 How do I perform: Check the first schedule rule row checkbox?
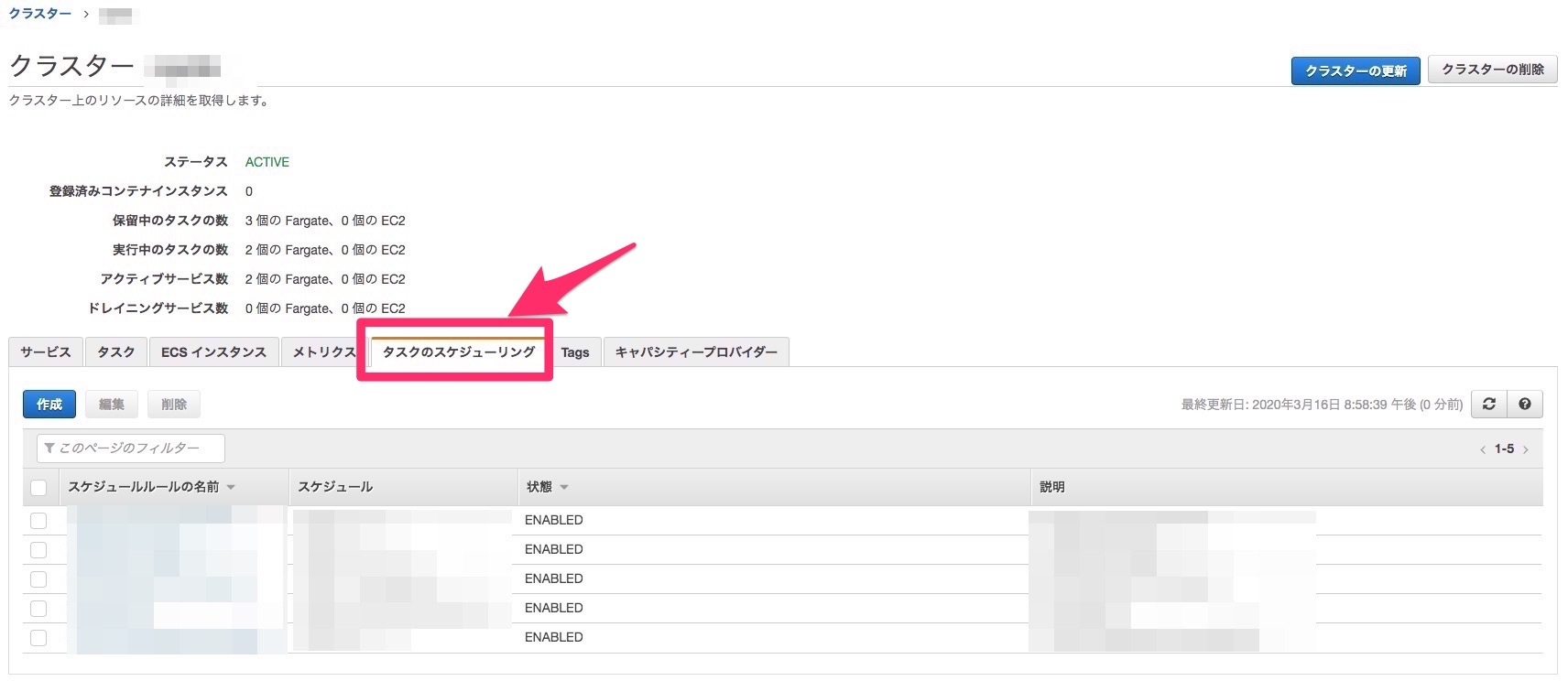click(38, 520)
